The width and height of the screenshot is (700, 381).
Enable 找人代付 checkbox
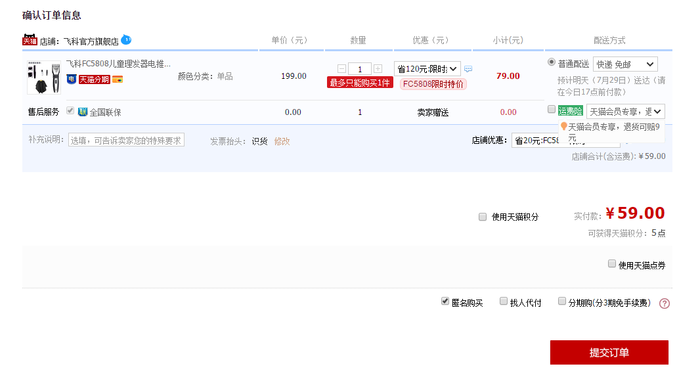pyautogui.click(x=503, y=301)
